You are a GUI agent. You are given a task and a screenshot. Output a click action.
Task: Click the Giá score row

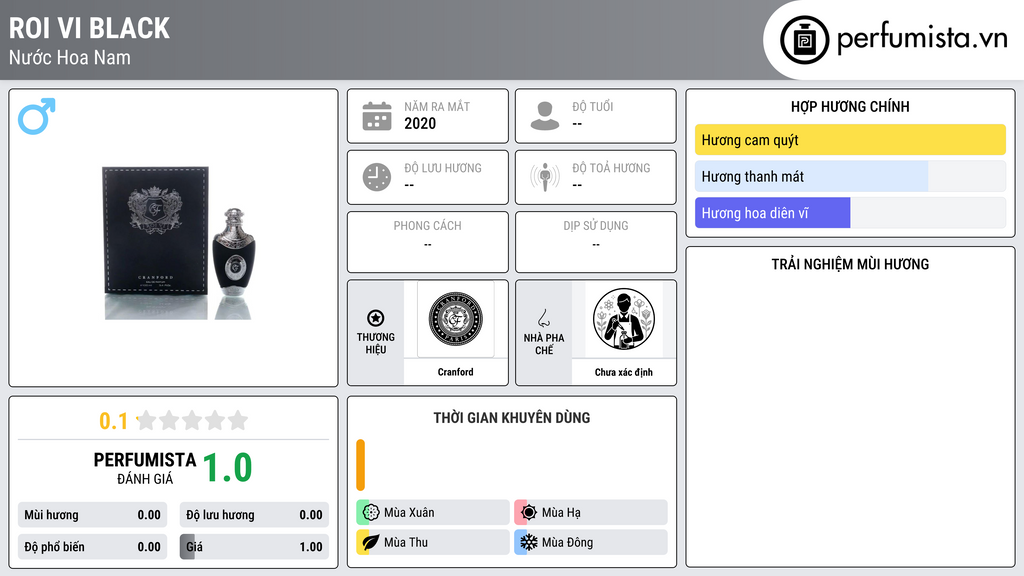click(254, 547)
